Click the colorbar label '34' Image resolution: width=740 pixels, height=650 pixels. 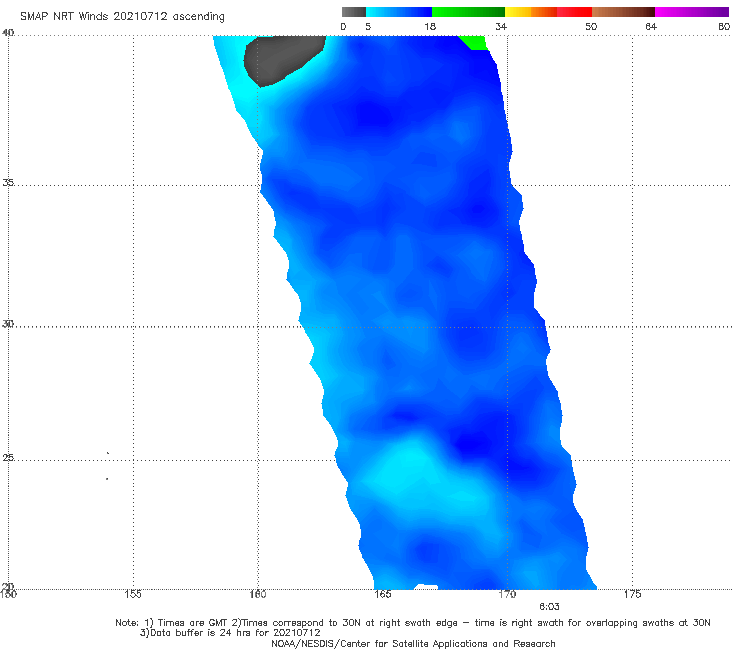coord(501,27)
